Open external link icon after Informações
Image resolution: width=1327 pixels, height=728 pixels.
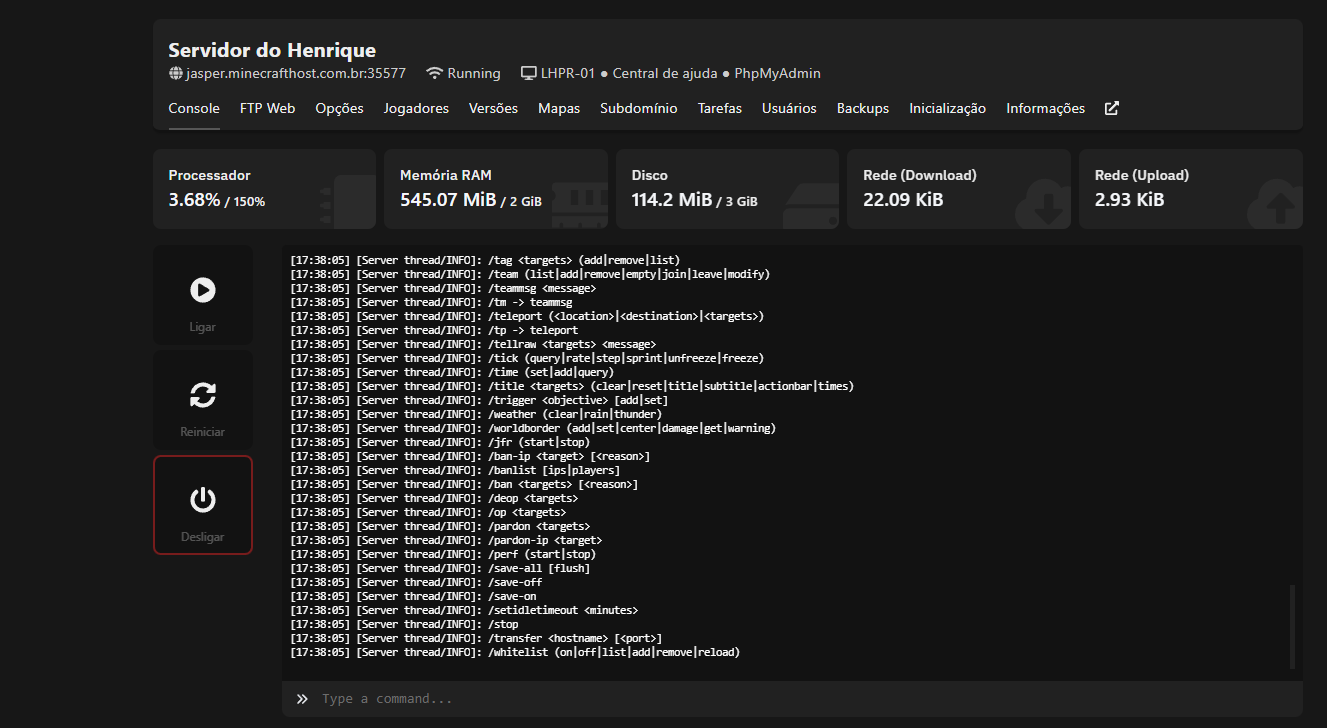click(x=1111, y=108)
